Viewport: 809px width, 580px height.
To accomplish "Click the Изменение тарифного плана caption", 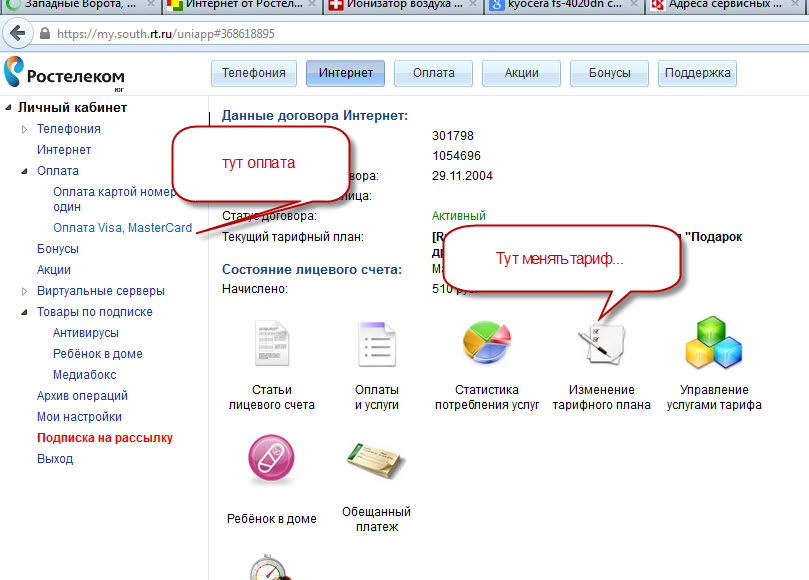I will pos(602,397).
